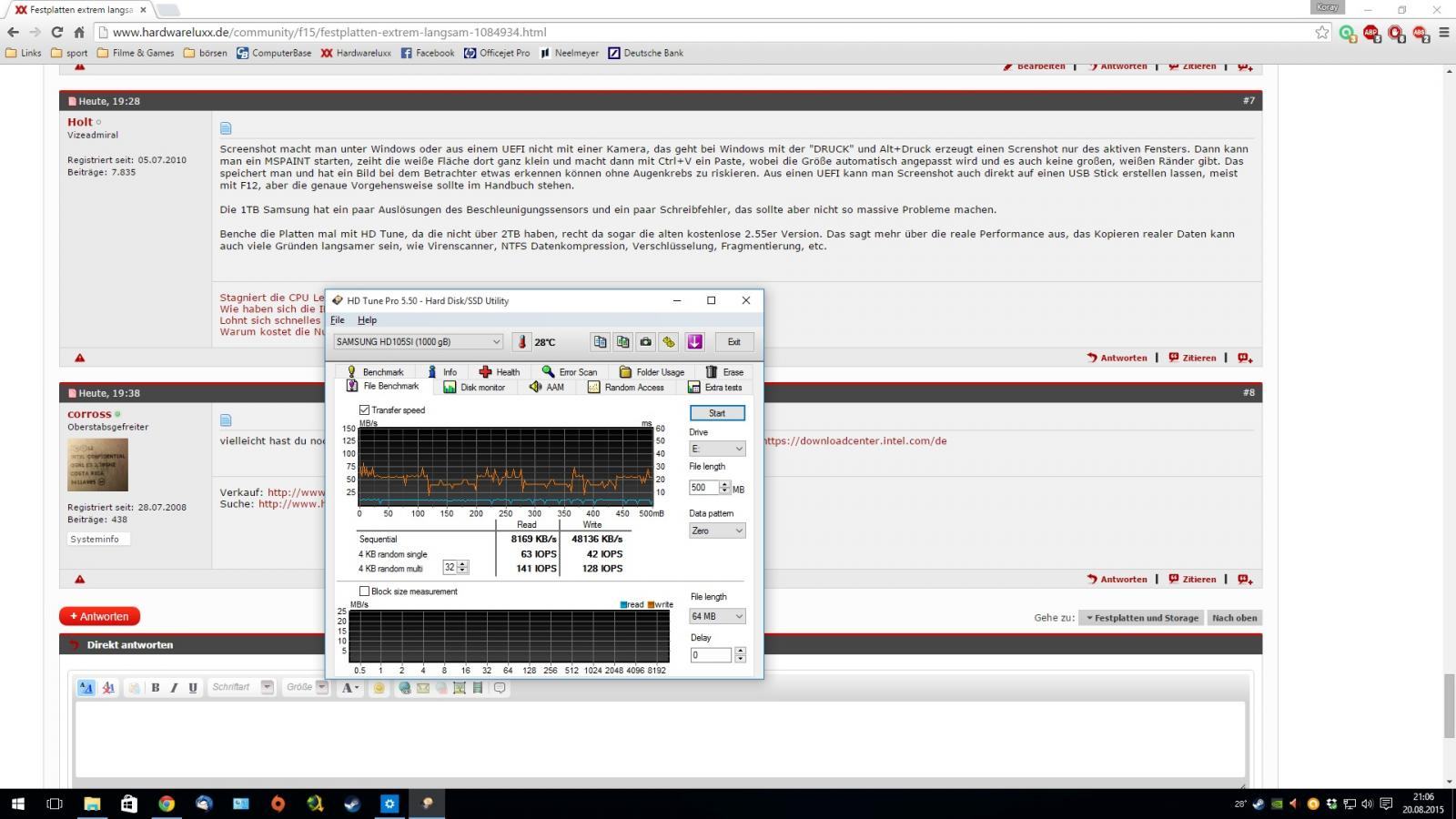The image size is (1456, 819).
Task: Open the Festplatten und Storage jump dropdown
Action: [1141, 618]
